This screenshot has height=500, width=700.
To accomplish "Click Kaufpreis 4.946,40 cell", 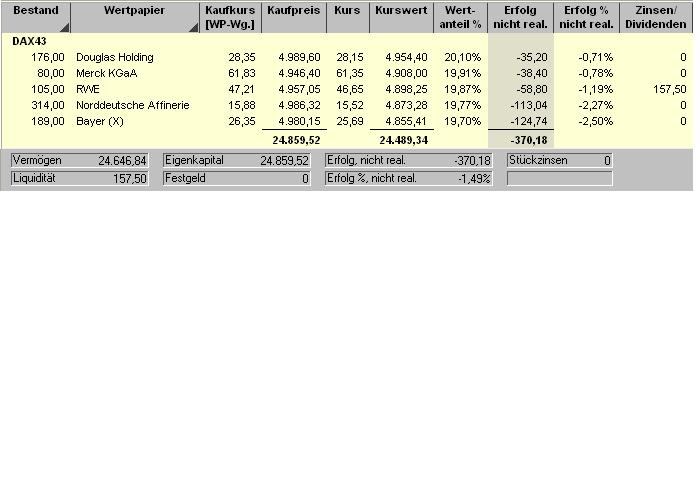I will point(299,73).
